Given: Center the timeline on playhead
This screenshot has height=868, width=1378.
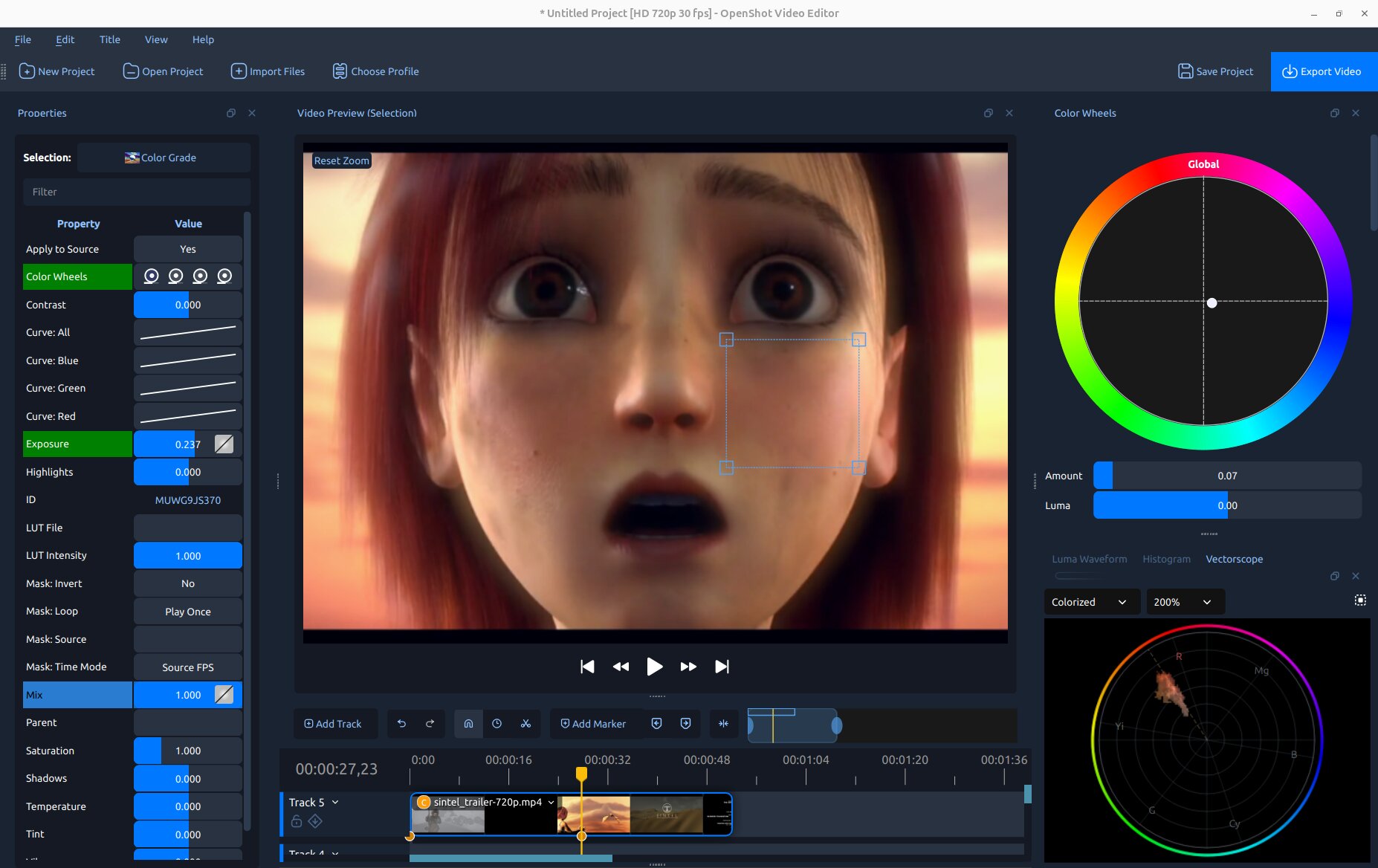Looking at the screenshot, I should (x=723, y=724).
